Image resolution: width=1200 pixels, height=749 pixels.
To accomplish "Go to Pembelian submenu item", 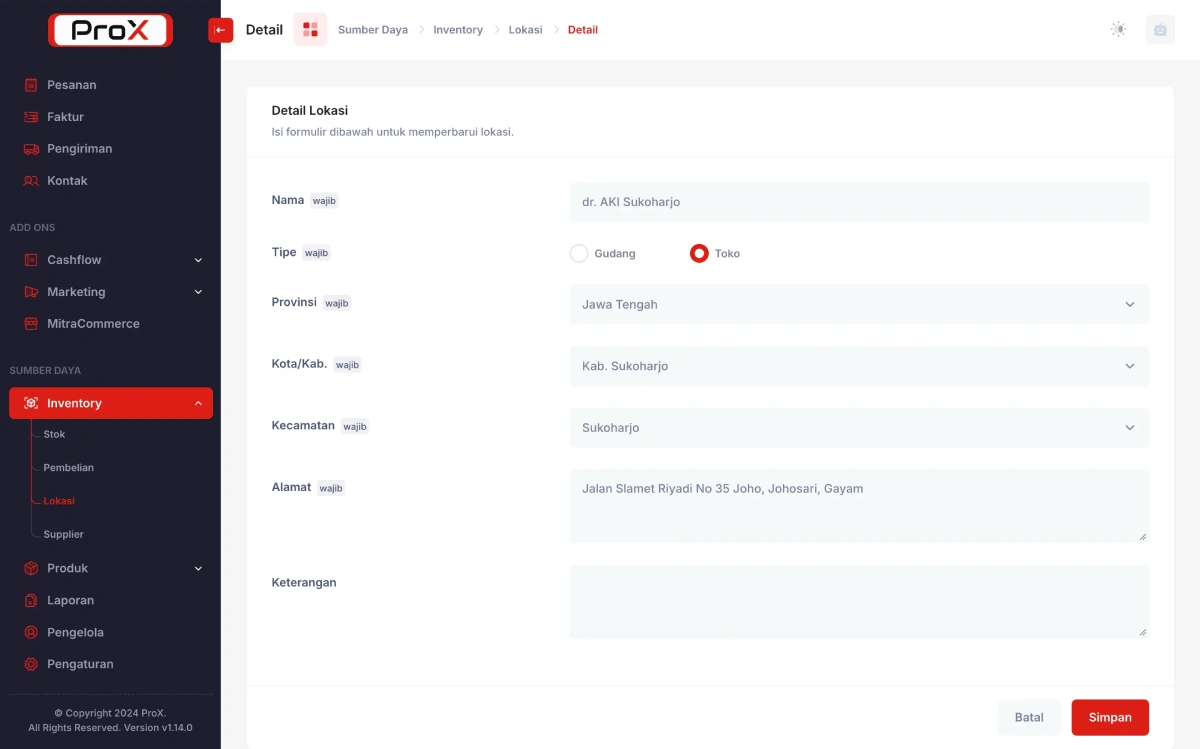I will pyautogui.click(x=68, y=467).
